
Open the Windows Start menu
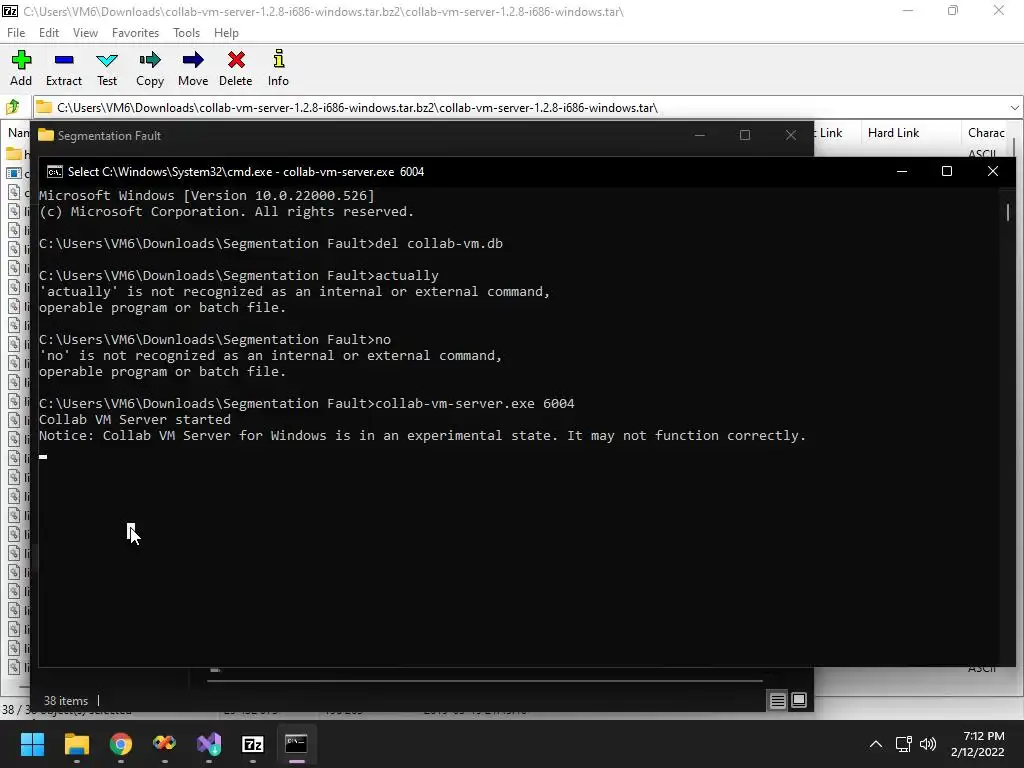tap(32, 744)
